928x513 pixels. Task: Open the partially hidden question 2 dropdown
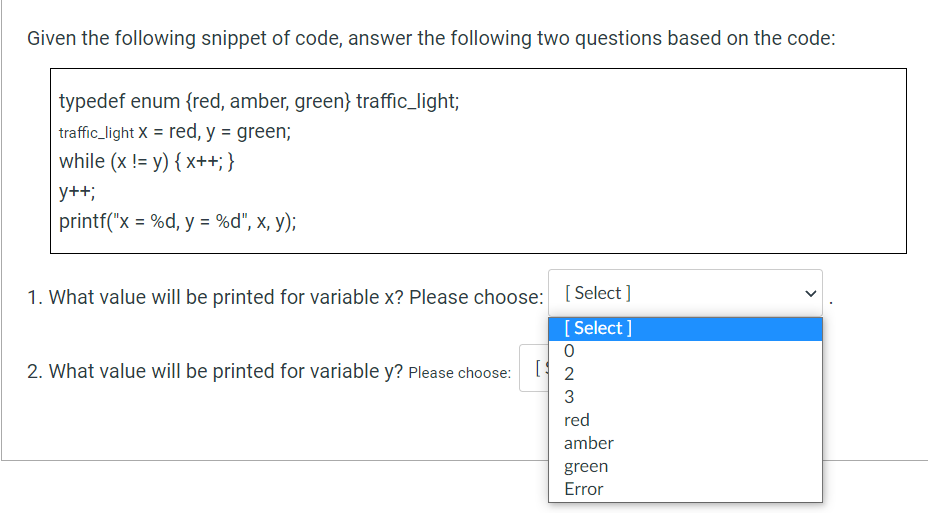tap(534, 368)
